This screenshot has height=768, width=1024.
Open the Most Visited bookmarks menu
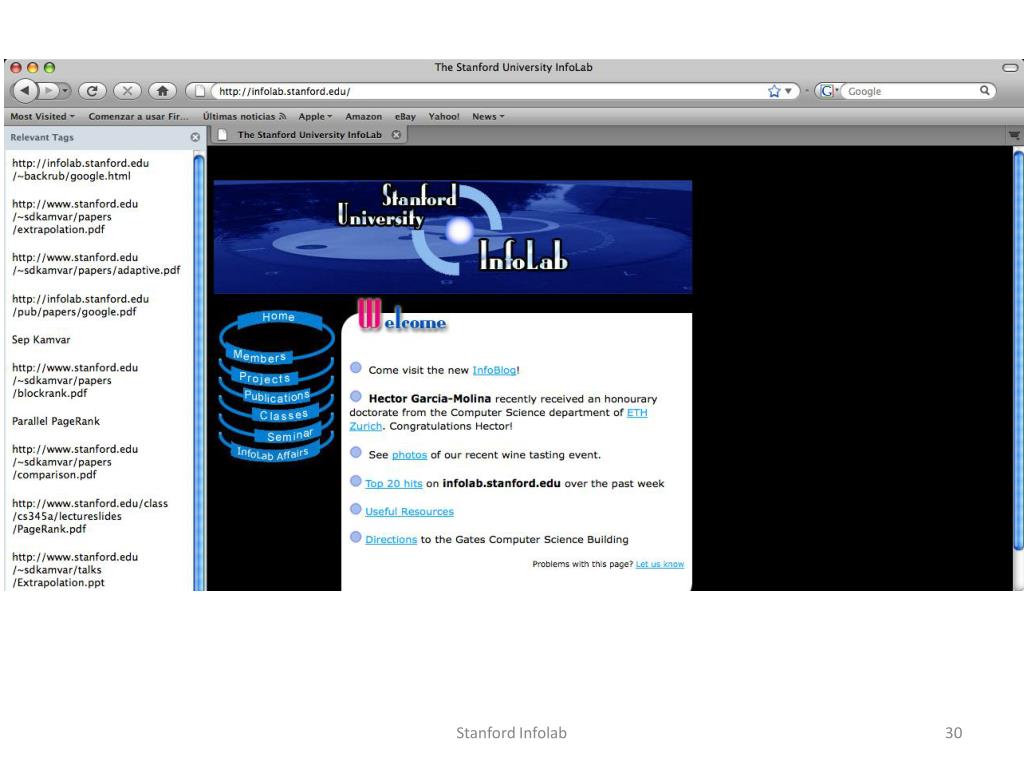coord(42,116)
